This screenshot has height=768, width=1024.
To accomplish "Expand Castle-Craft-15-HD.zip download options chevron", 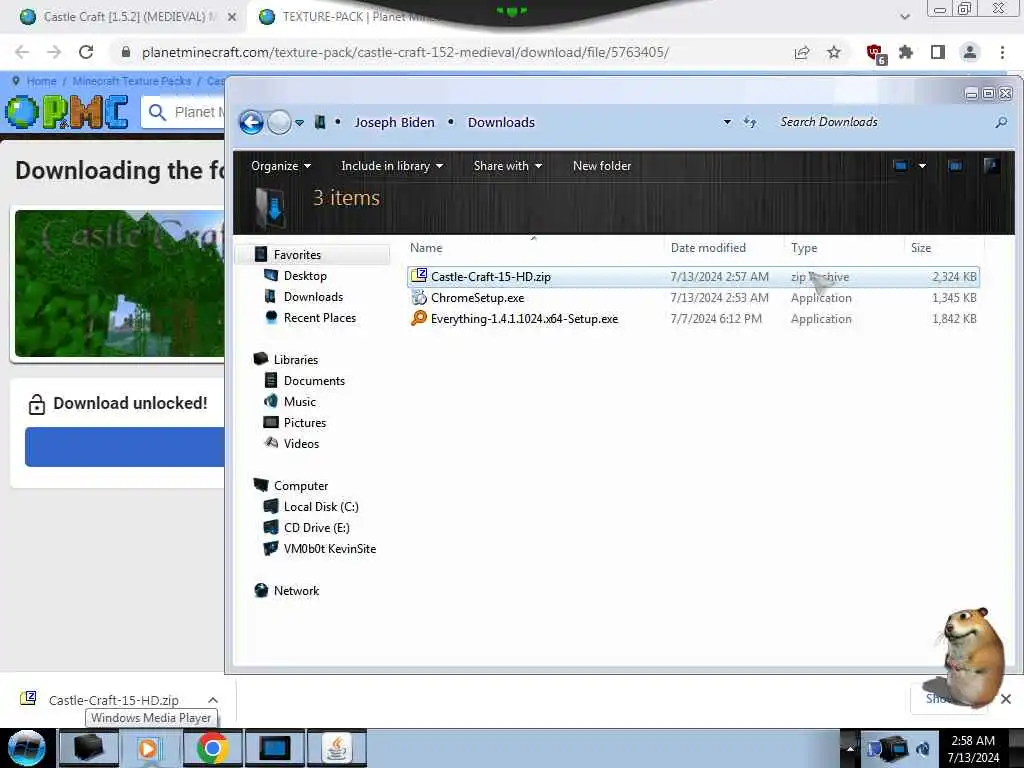I will [x=213, y=700].
